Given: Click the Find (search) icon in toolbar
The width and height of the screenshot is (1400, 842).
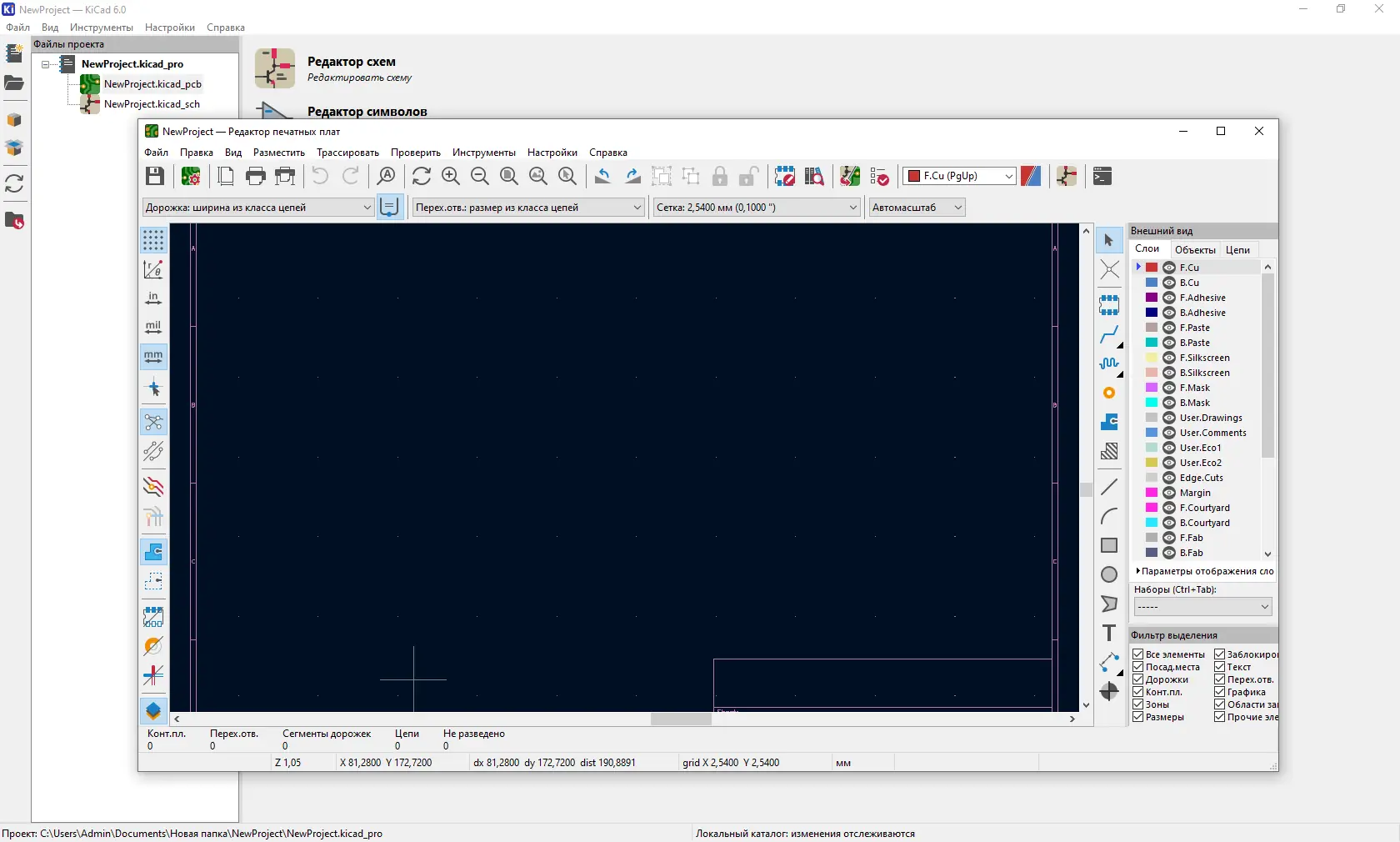Looking at the screenshot, I should (x=386, y=176).
